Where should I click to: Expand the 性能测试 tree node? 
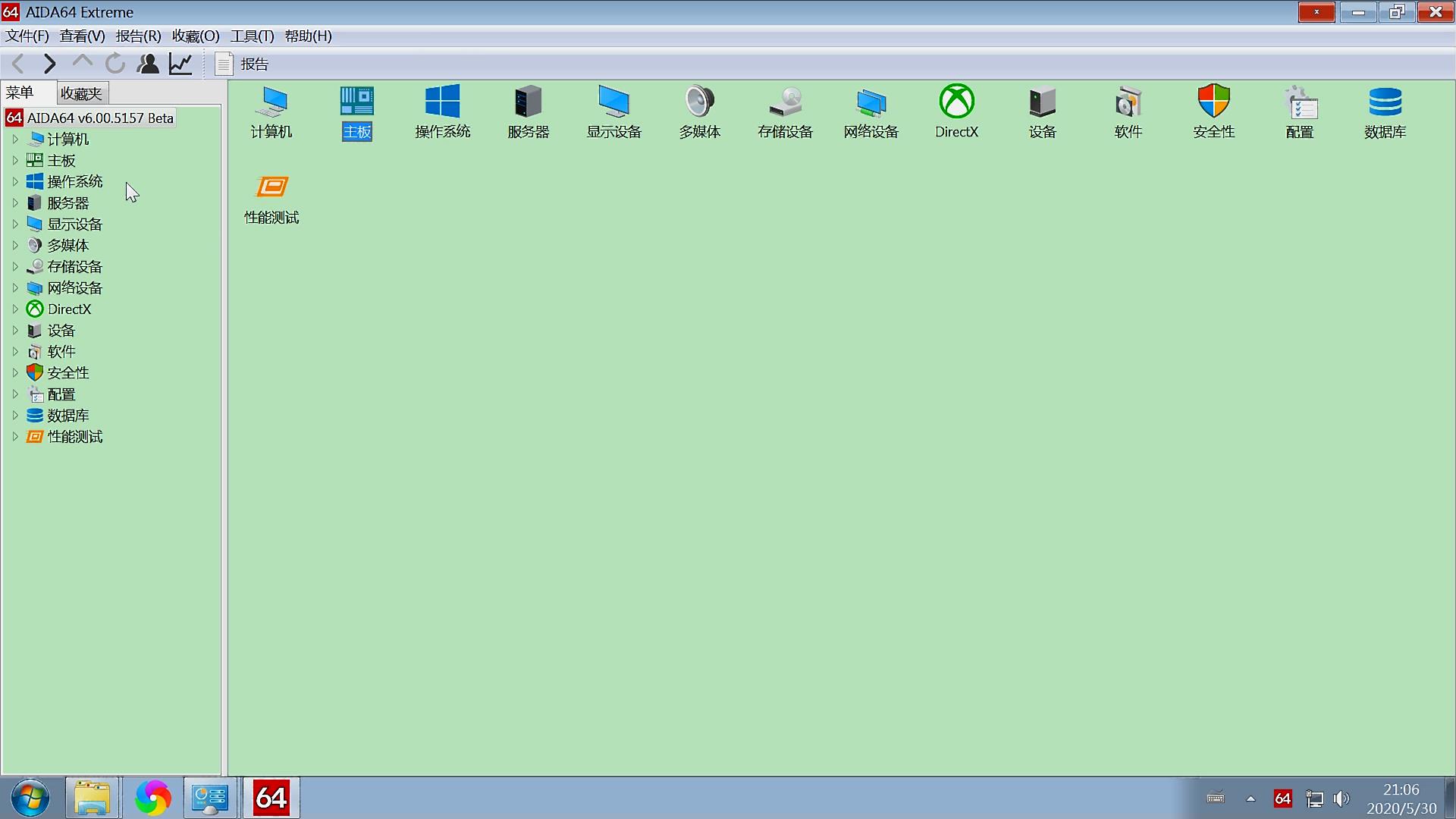pyautogui.click(x=15, y=437)
